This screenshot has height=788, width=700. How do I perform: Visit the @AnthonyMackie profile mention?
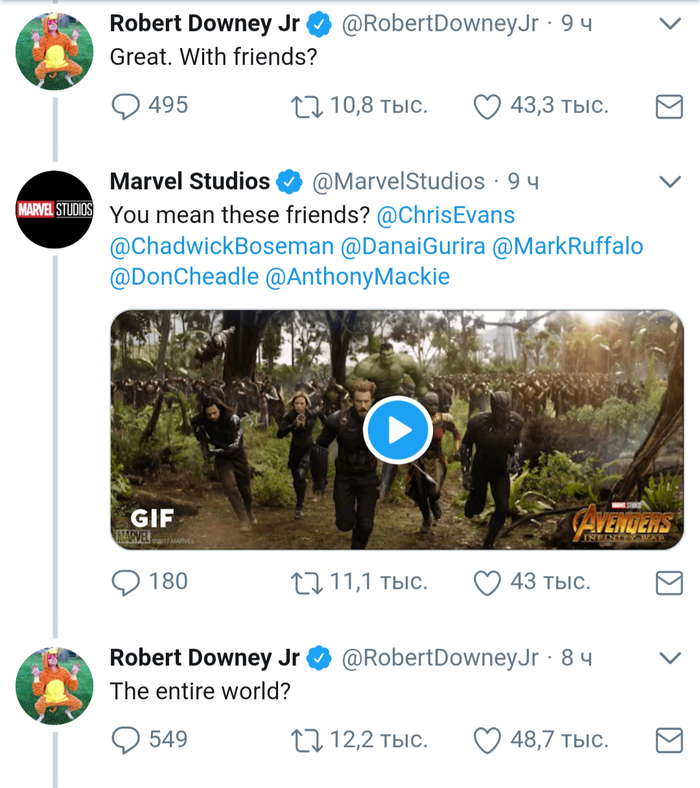click(357, 277)
